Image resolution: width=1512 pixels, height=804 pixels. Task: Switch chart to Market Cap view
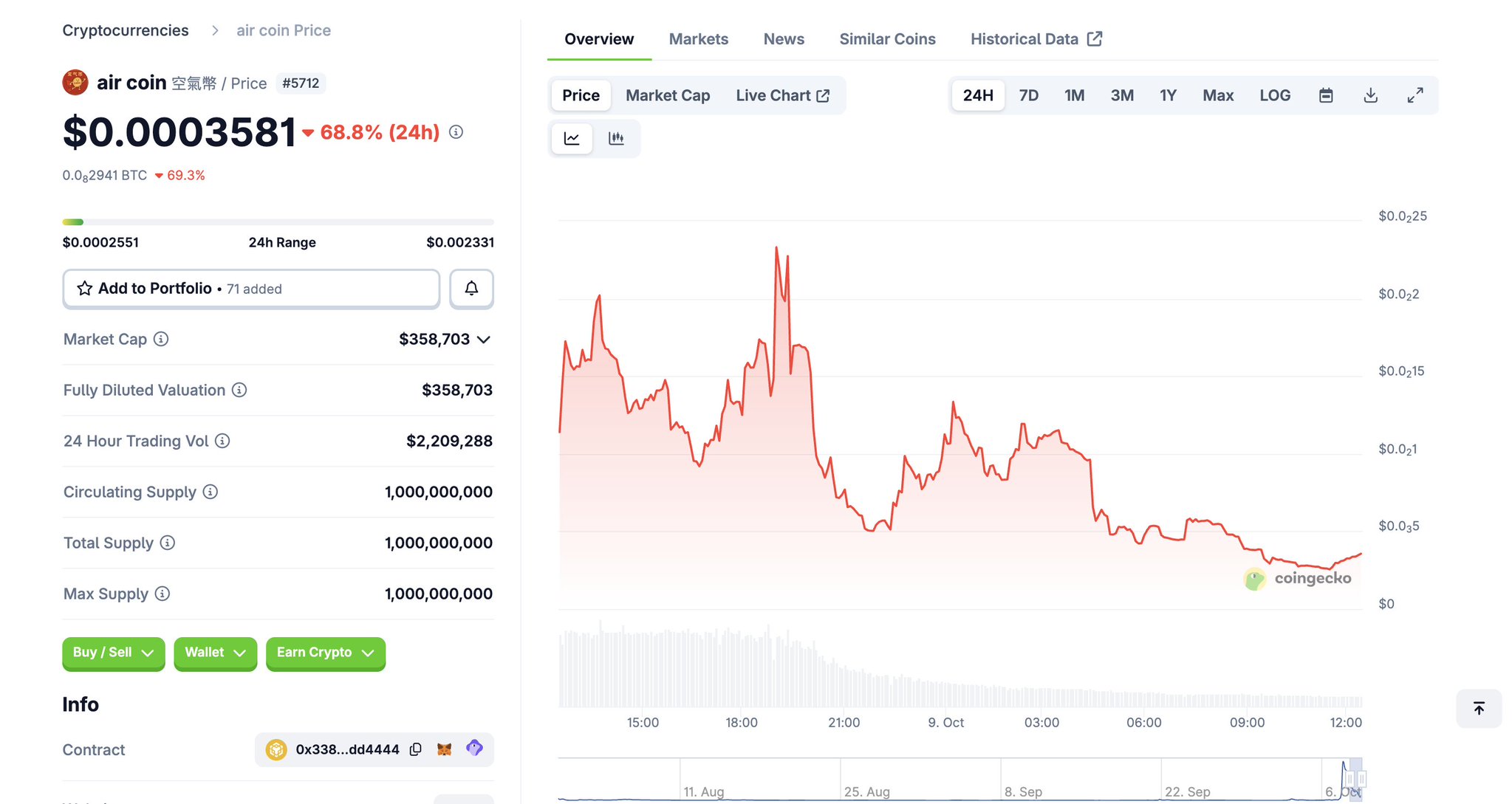click(x=667, y=95)
